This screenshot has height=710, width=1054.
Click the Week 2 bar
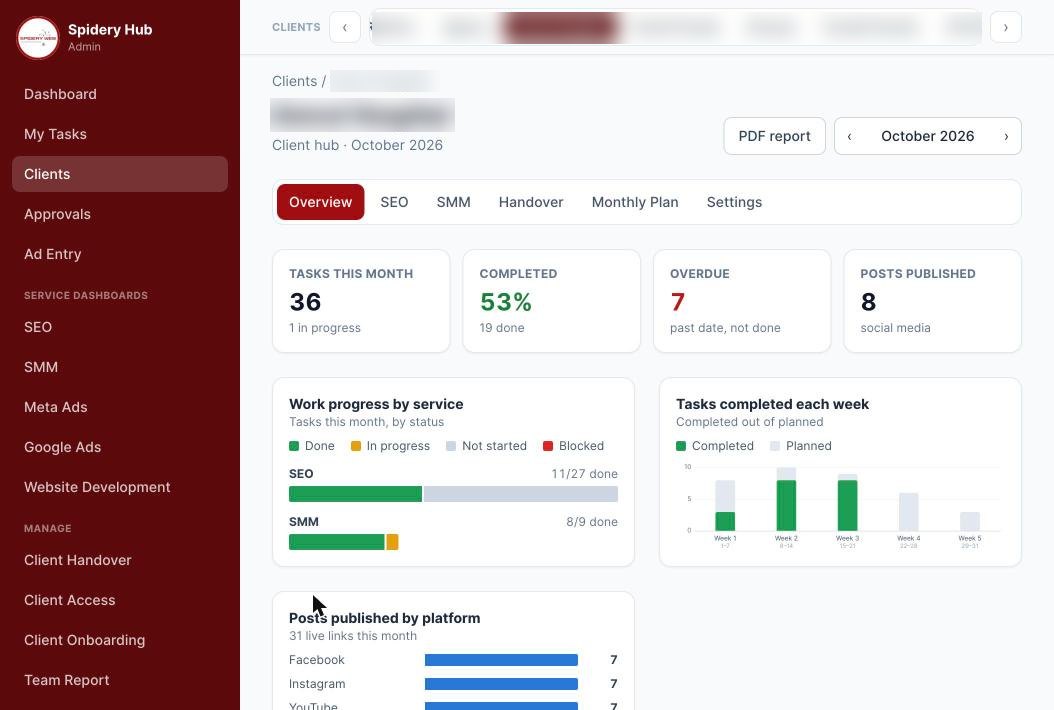click(786, 500)
